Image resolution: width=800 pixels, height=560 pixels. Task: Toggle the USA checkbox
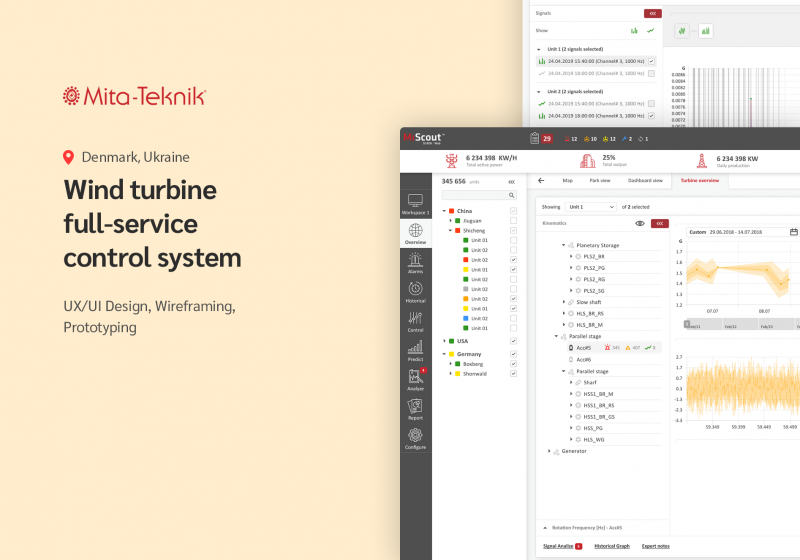(513, 341)
